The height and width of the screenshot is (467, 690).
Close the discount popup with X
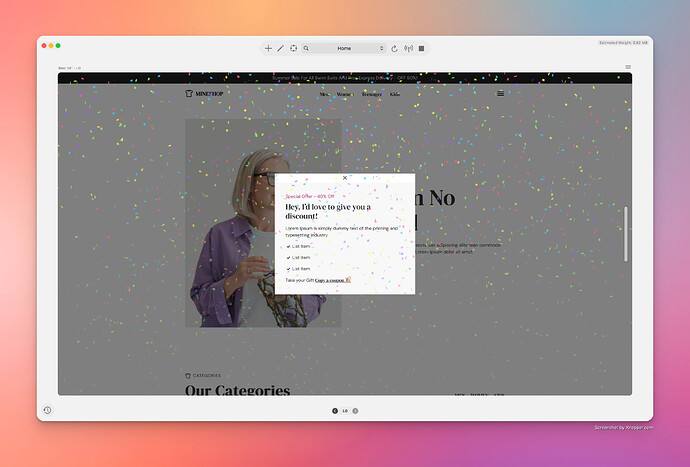[x=345, y=178]
